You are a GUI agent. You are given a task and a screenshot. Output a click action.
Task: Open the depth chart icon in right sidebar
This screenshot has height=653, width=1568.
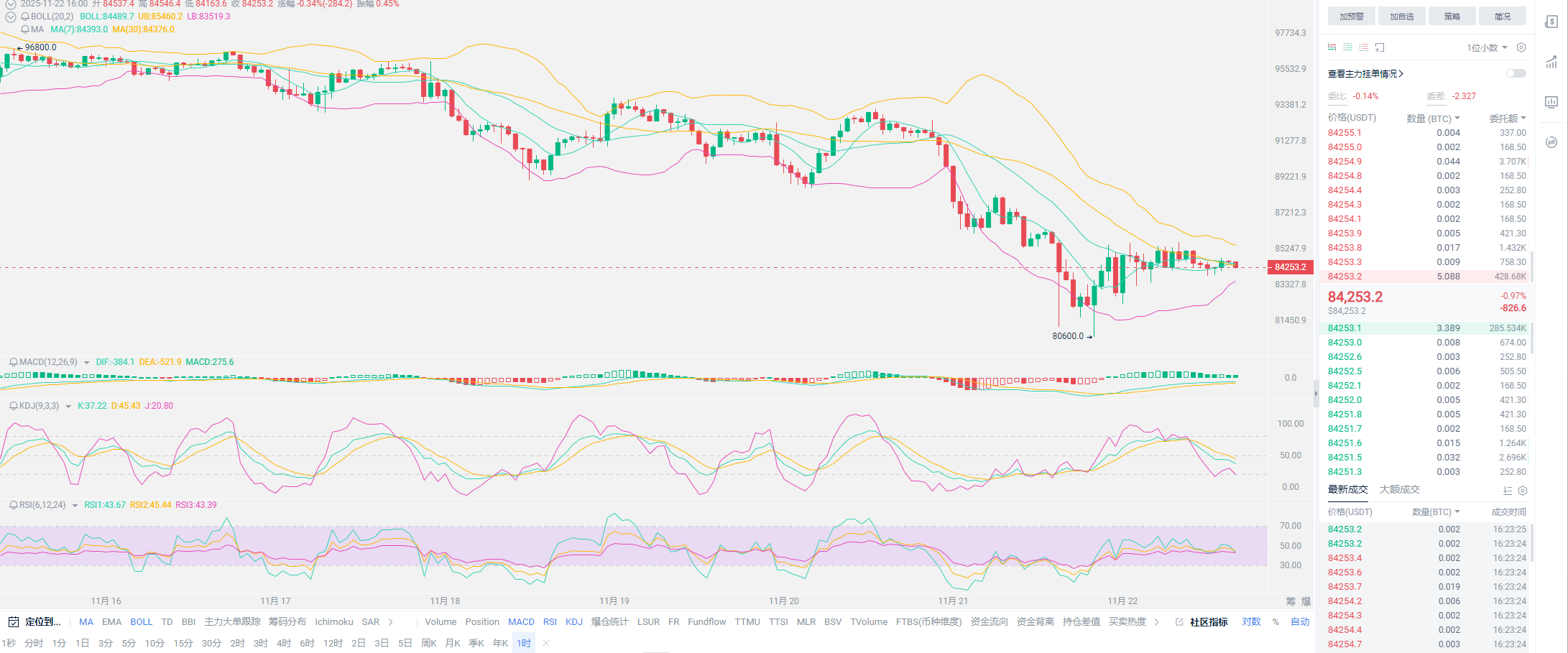tap(1551, 62)
